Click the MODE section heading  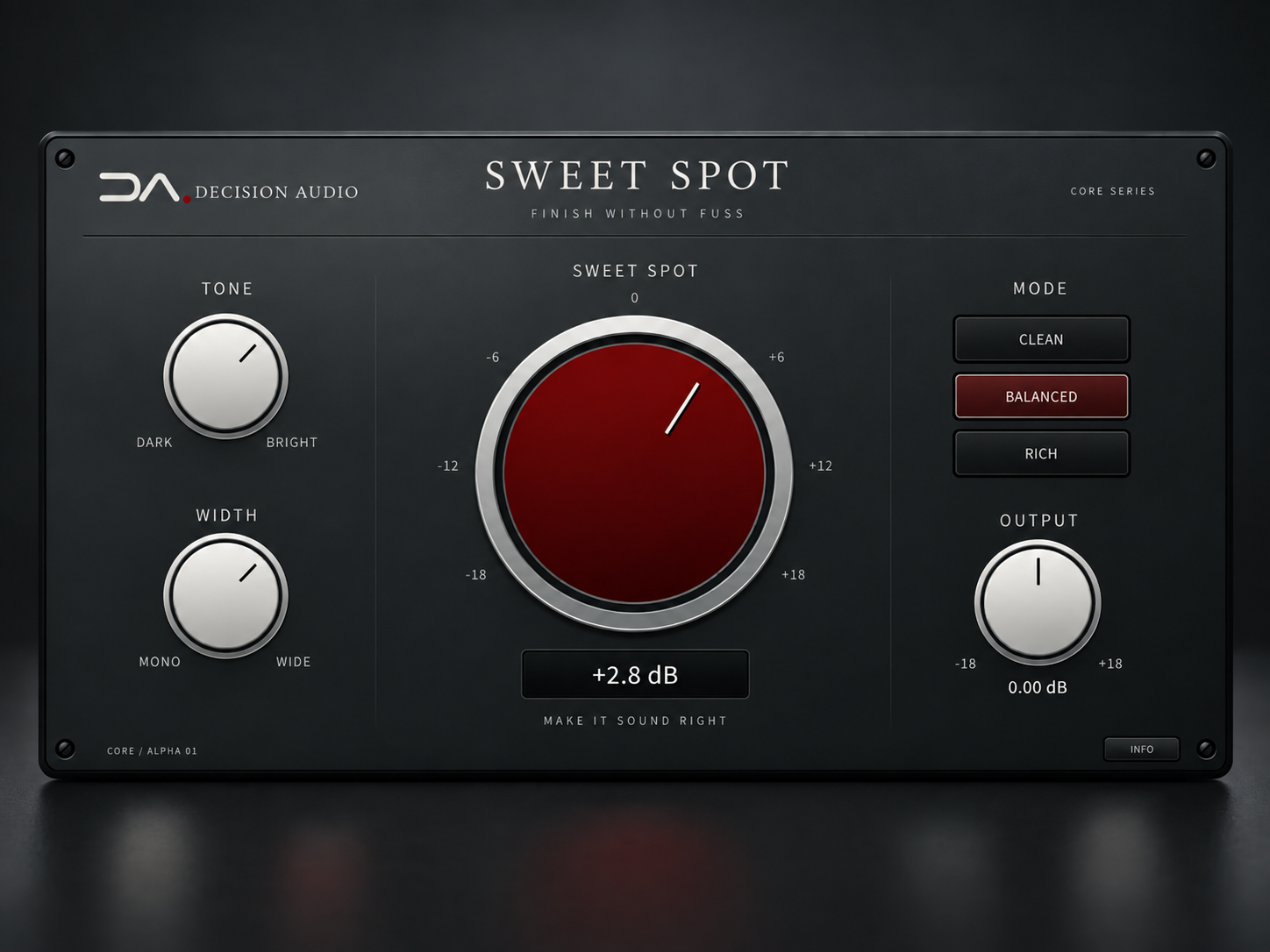click(1040, 288)
